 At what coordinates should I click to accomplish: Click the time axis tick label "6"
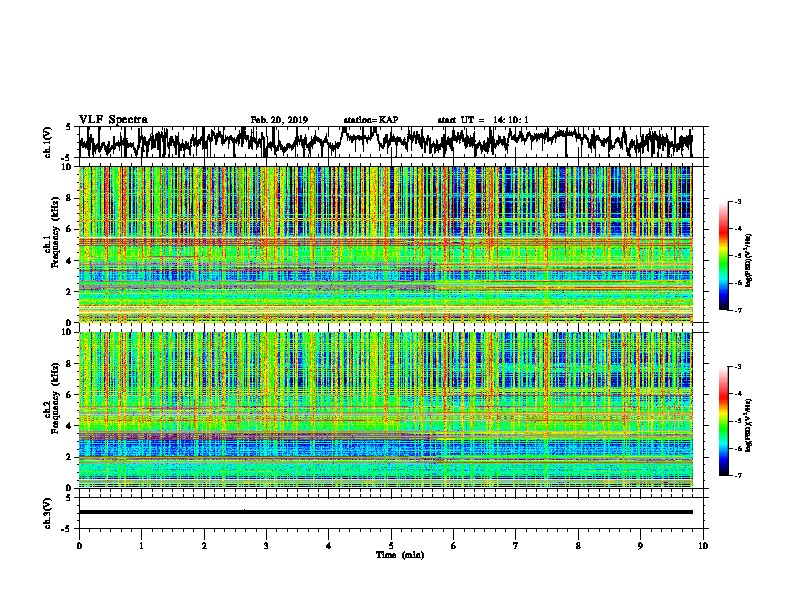454,546
